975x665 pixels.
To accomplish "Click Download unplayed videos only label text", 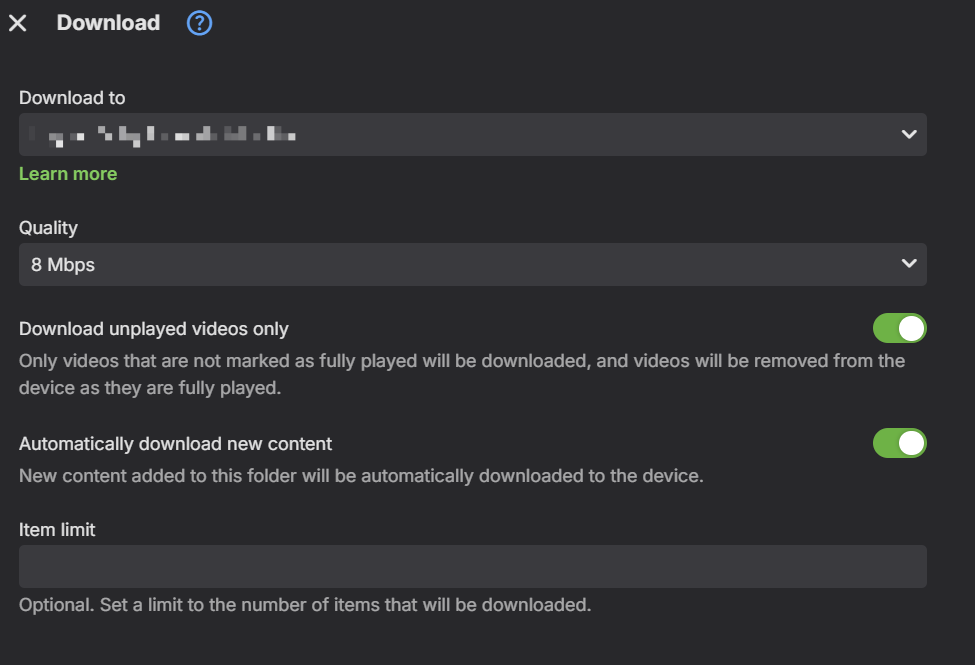I will tap(154, 329).
